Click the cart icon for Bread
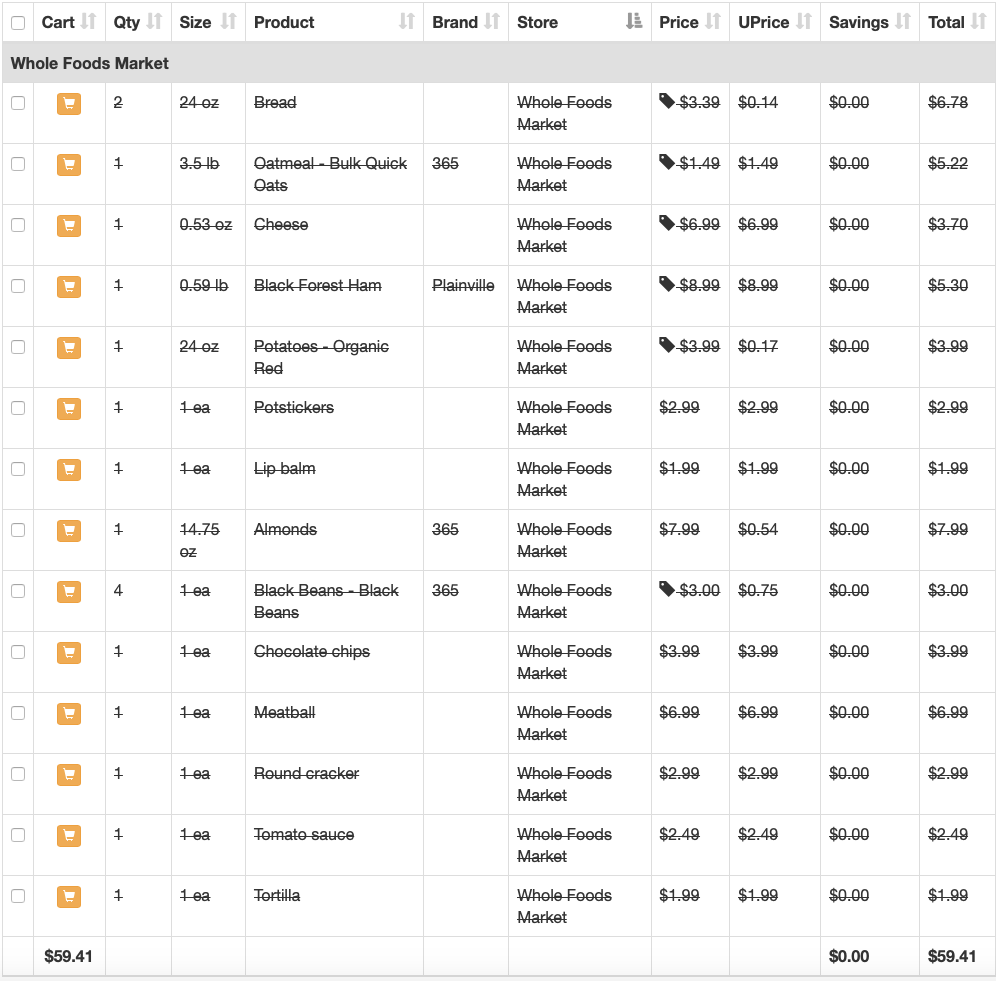The image size is (996, 981). (69, 104)
